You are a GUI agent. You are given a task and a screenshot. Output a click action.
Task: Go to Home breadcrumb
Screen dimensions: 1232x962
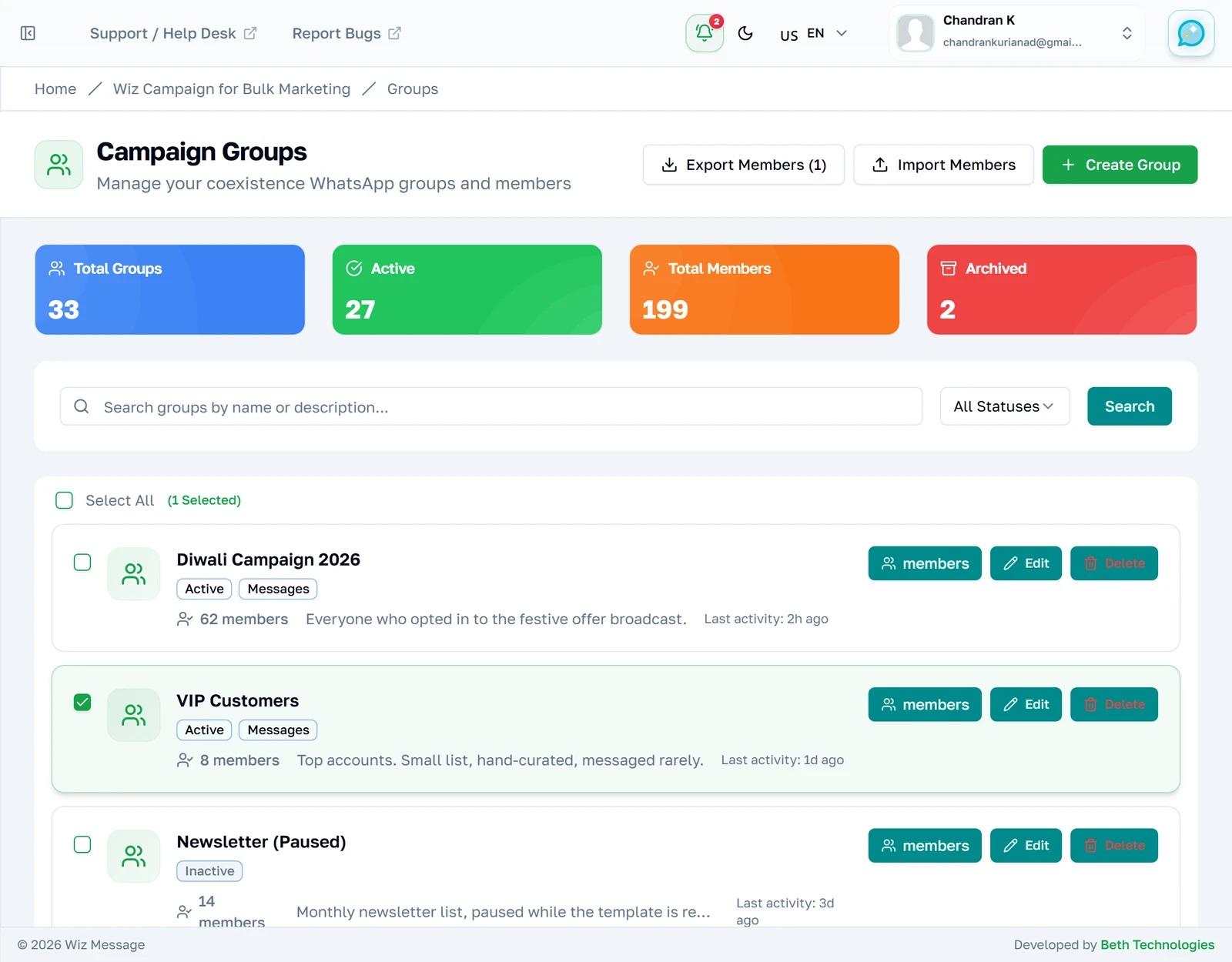[x=55, y=89]
